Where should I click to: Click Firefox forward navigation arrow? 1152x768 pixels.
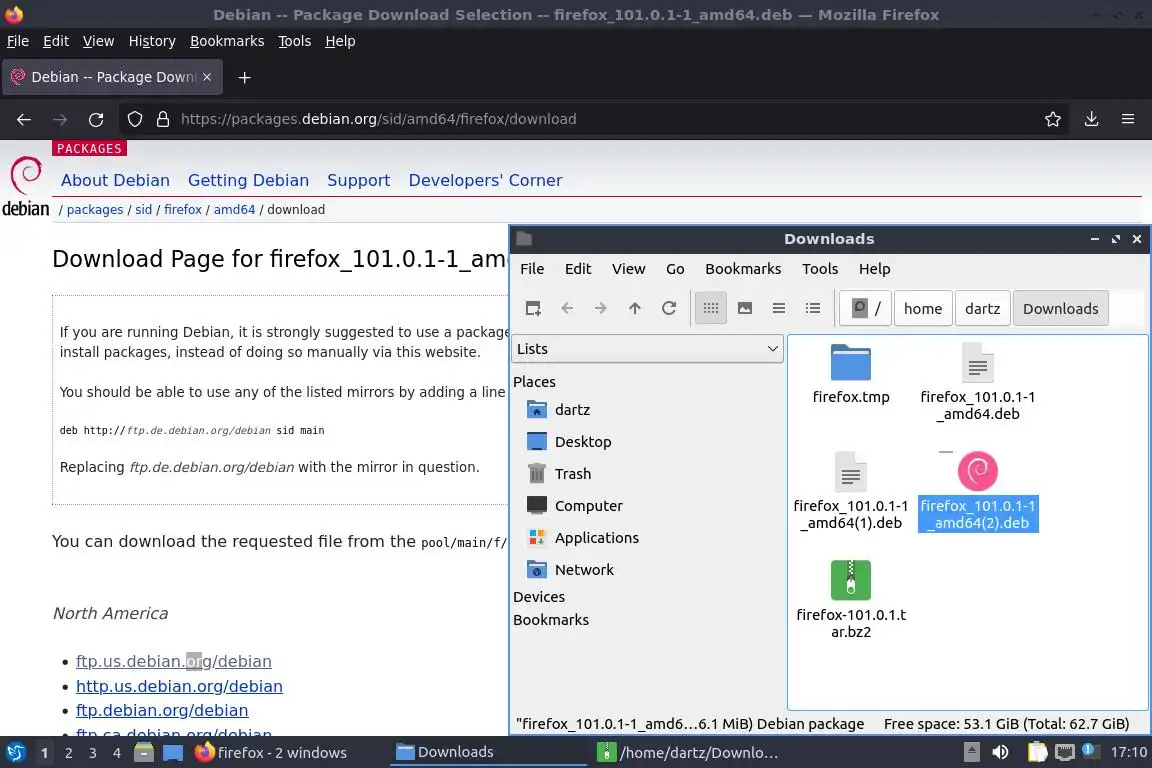pyautogui.click(x=60, y=119)
